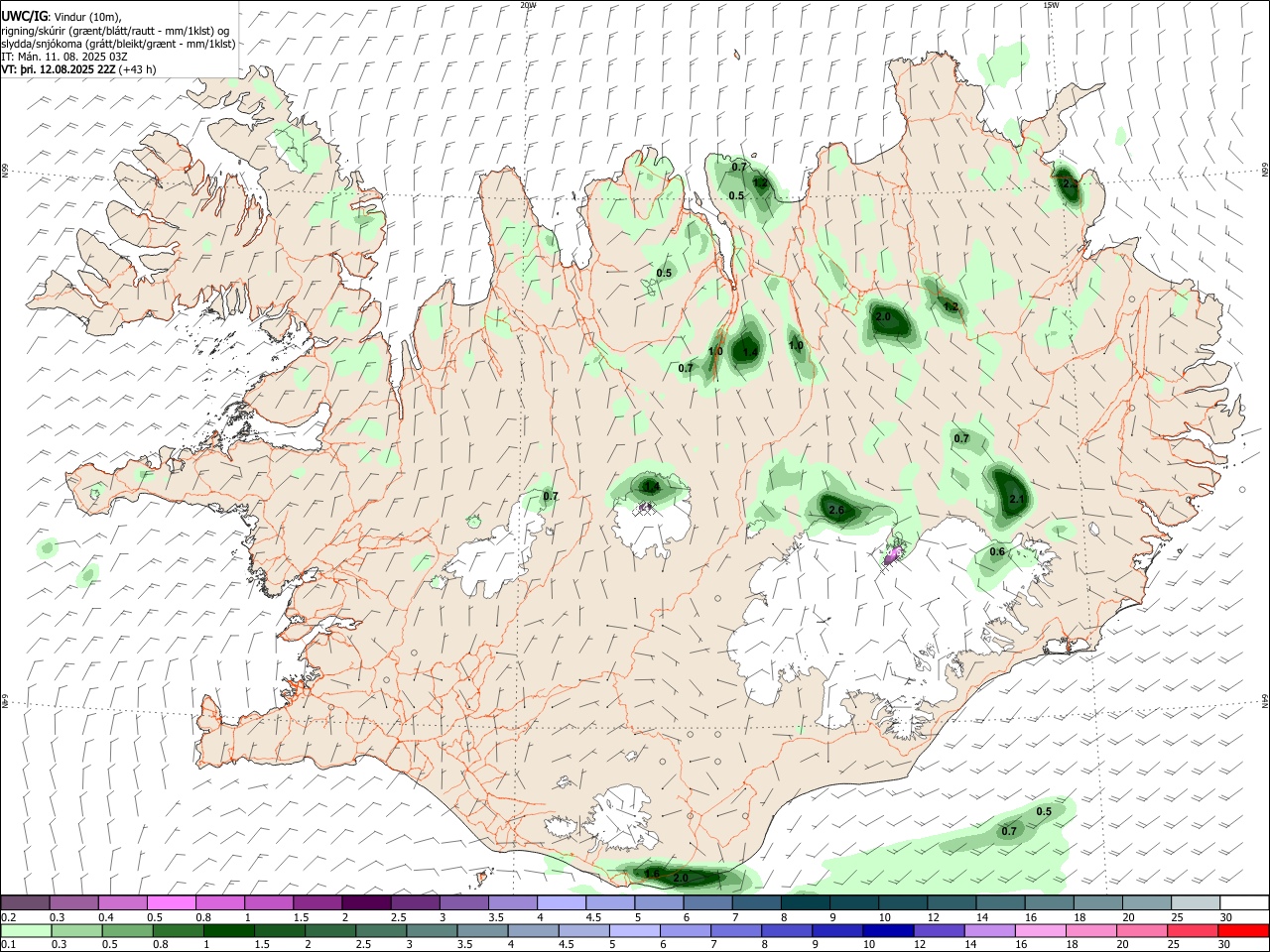Click the valid time 'þri. 12.08.2025 22Z'
1270x952 pixels.
click(x=67, y=69)
